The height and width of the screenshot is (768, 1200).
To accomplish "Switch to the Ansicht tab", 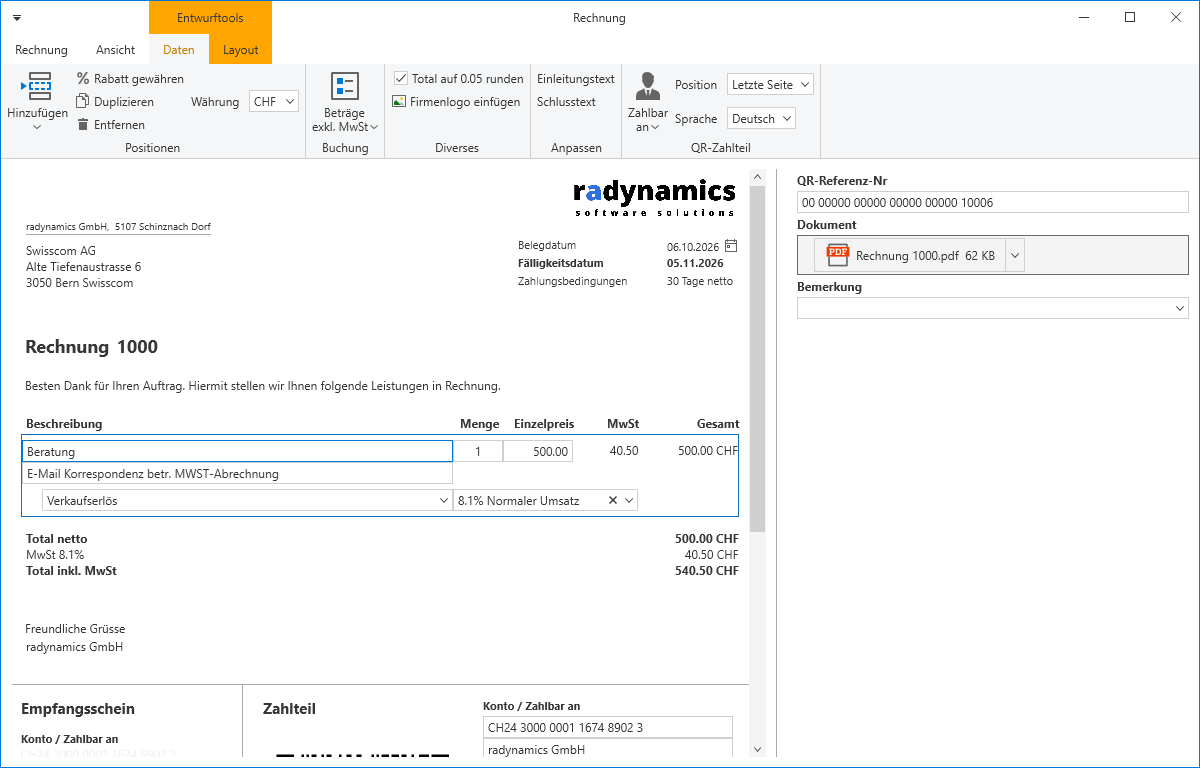I will [116, 50].
